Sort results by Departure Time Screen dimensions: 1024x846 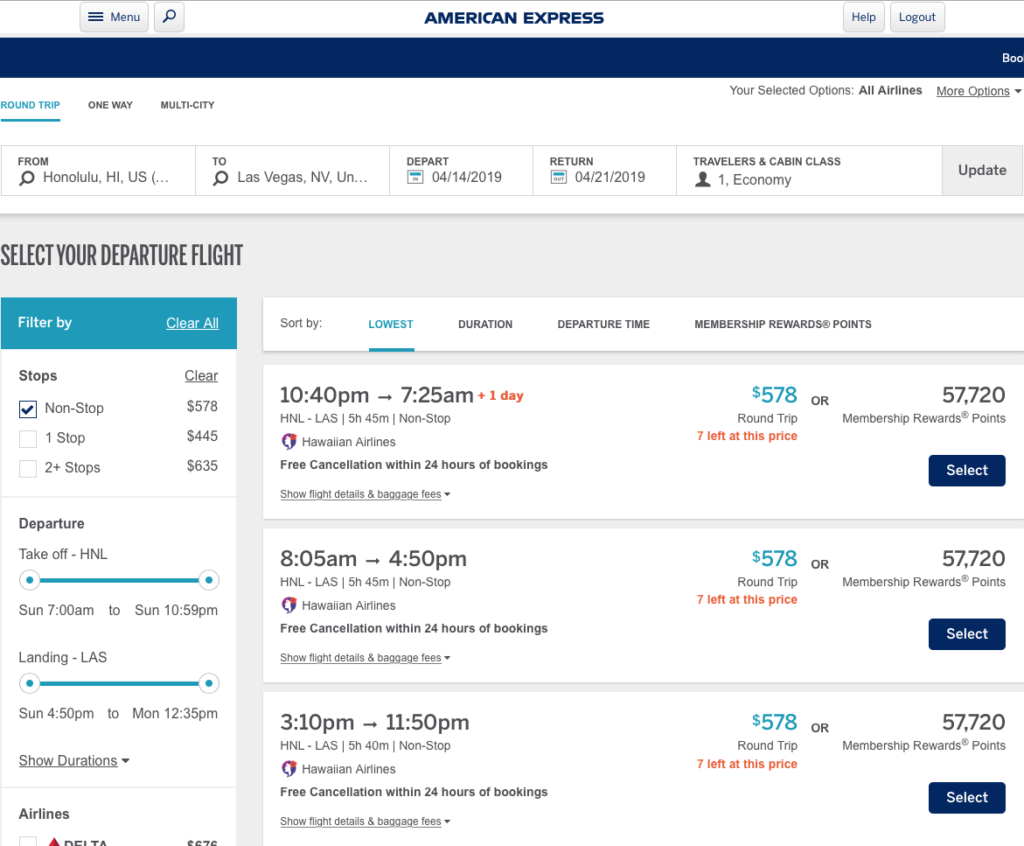[x=603, y=325]
